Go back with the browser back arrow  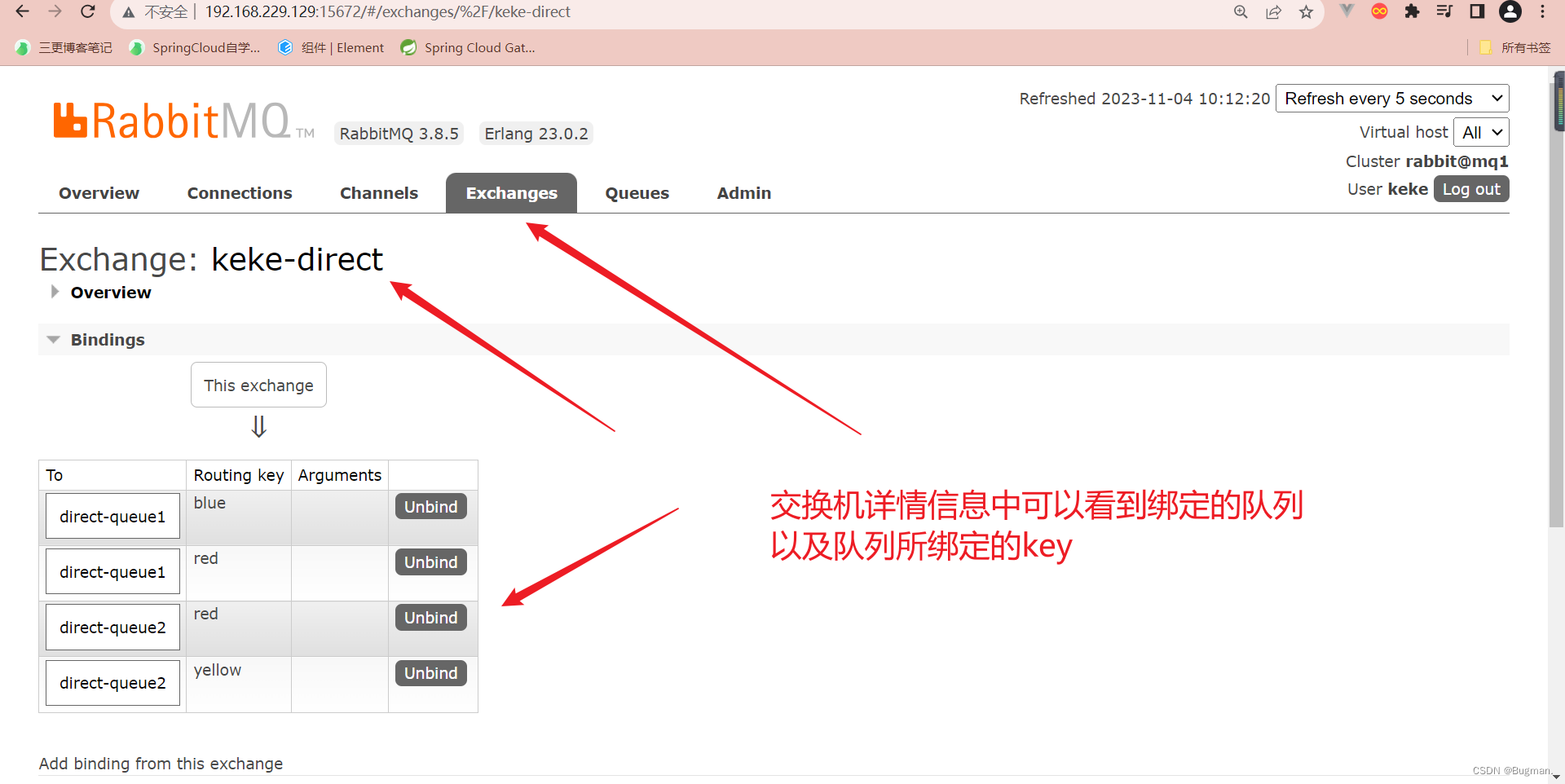click(x=22, y=11)
